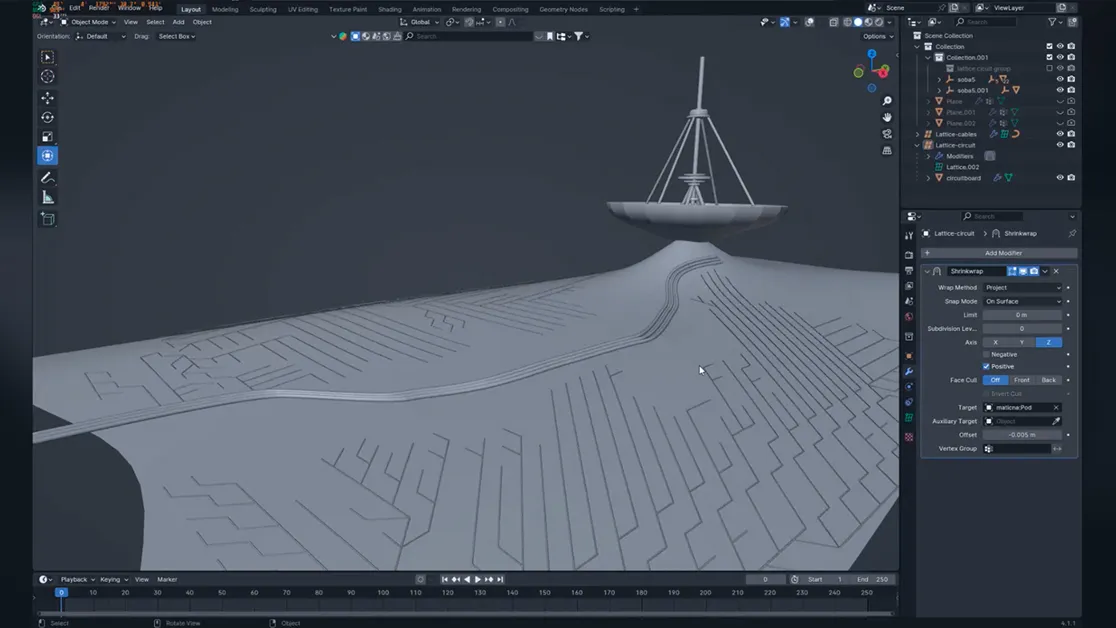The image size is (1116, 628).
Task: Open the Render Properties tab in Properties editor
Action: tap(908, 256)
